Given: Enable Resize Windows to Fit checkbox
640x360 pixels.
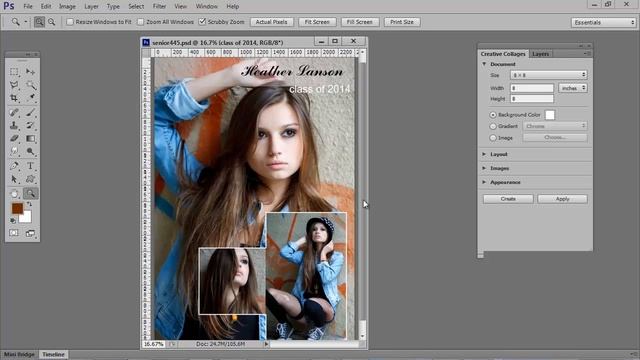Looking at the screenshot, I should [70, 22].
